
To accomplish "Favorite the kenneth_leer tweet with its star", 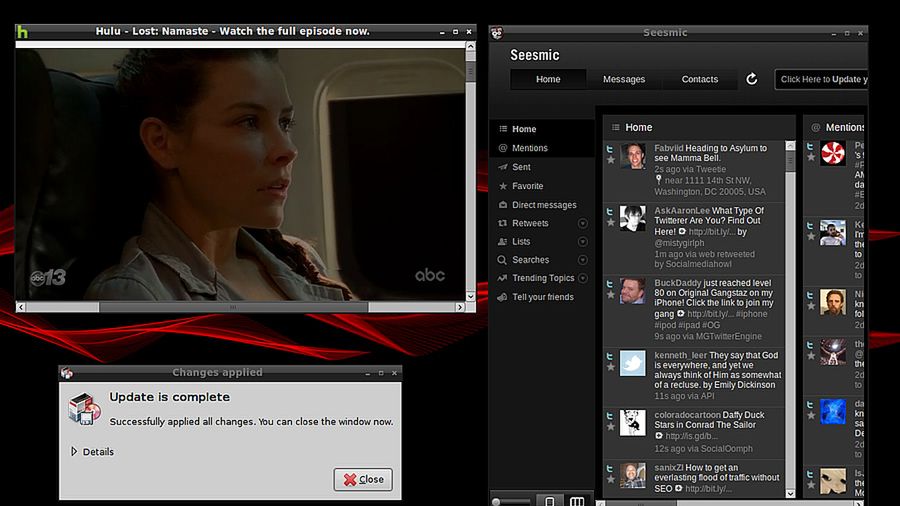I will (x=611, y=367).
